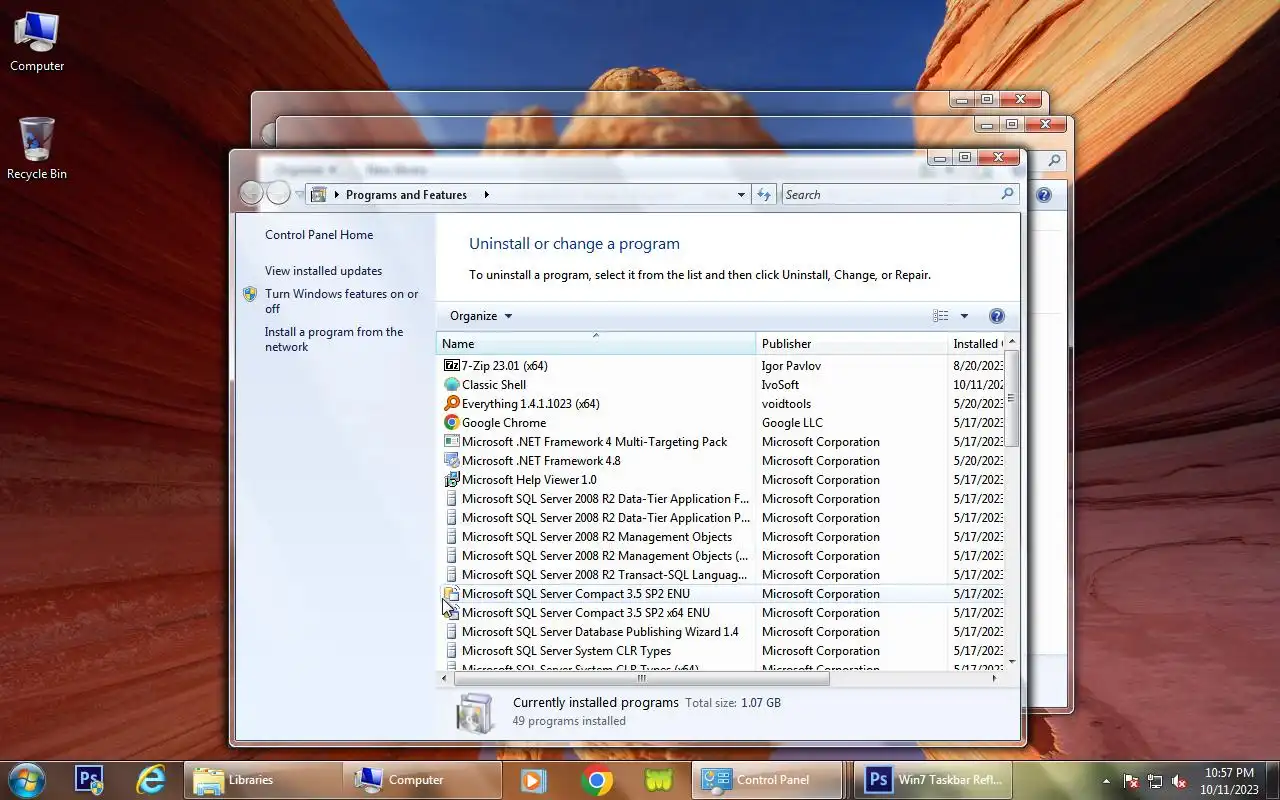Click the Action Center flag tray icon
The image size is (1280, 800).
(x=1132, y=781)
